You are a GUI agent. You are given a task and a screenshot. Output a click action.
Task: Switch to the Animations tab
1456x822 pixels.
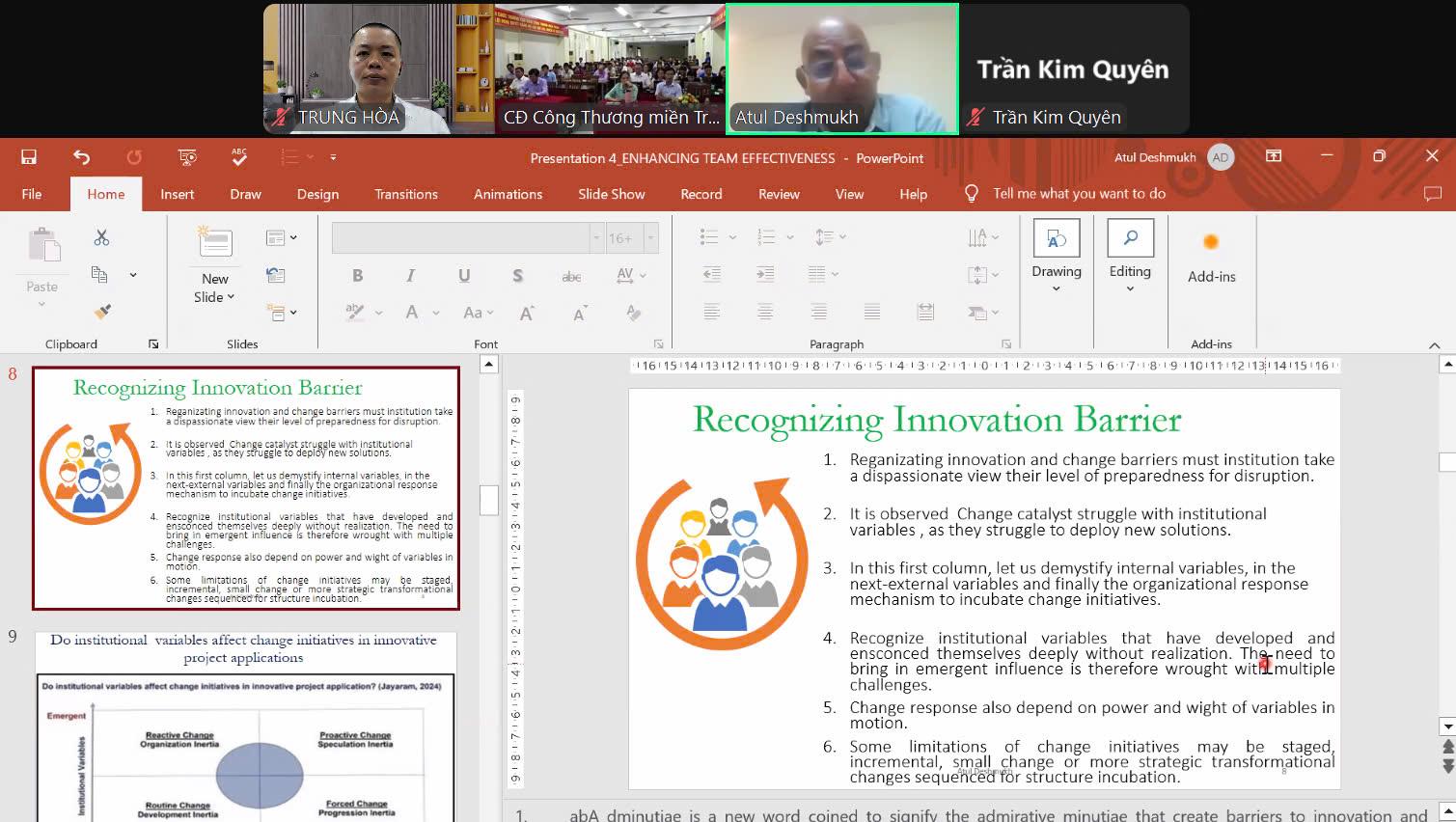[x=508, y=194]
